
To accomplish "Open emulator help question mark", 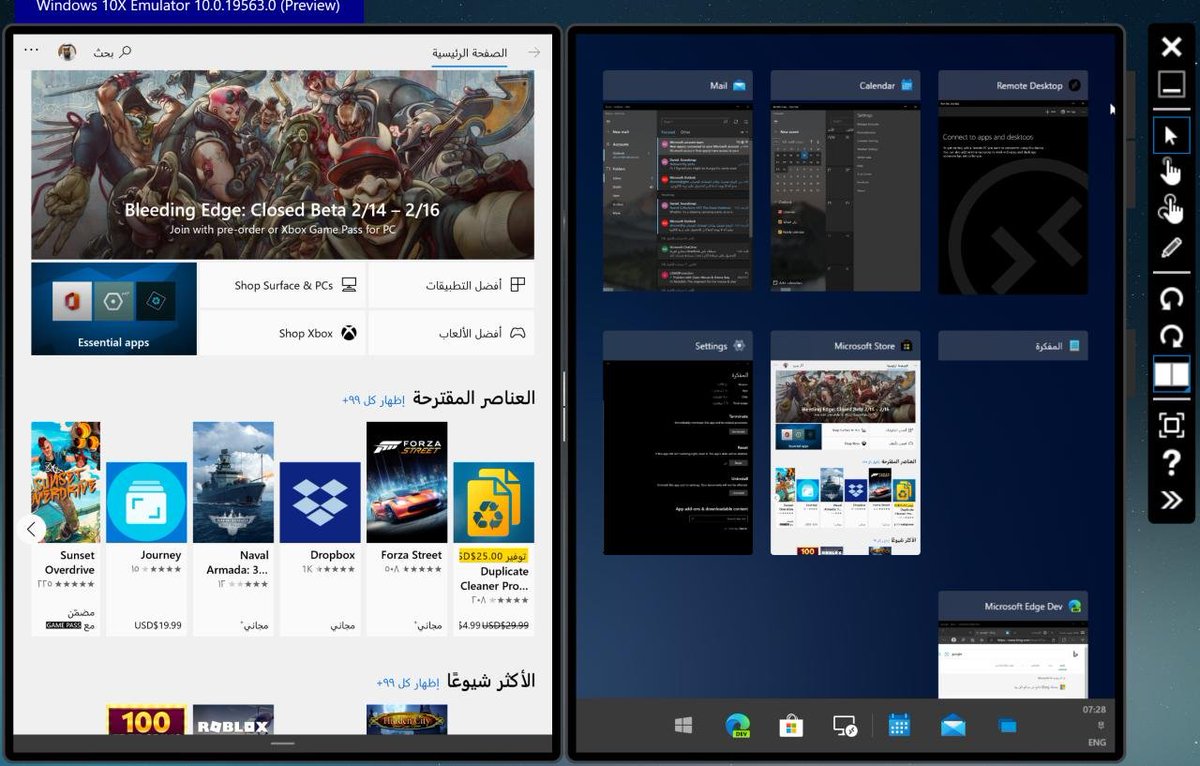I will click(1171, 463).
